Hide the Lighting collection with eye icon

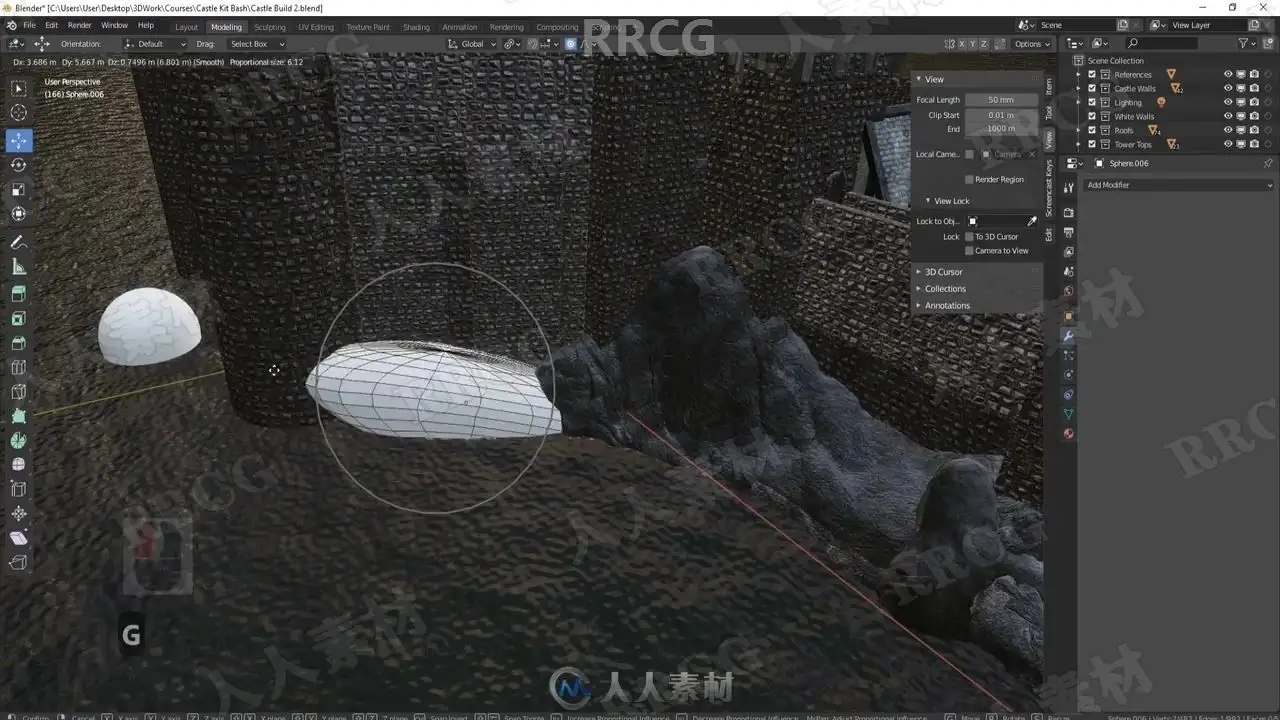1228,102
